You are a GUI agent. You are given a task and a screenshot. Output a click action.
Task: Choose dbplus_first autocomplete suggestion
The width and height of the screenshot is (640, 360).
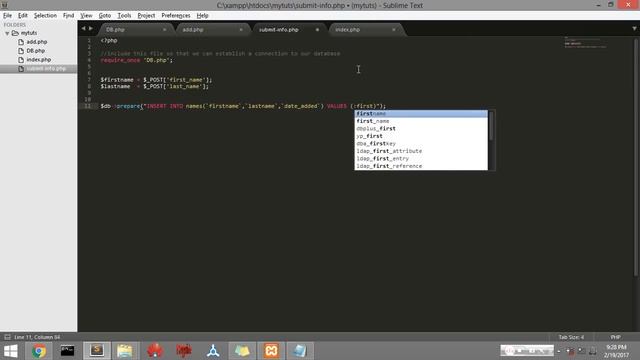pyautogui.click(x=421, y=129)
